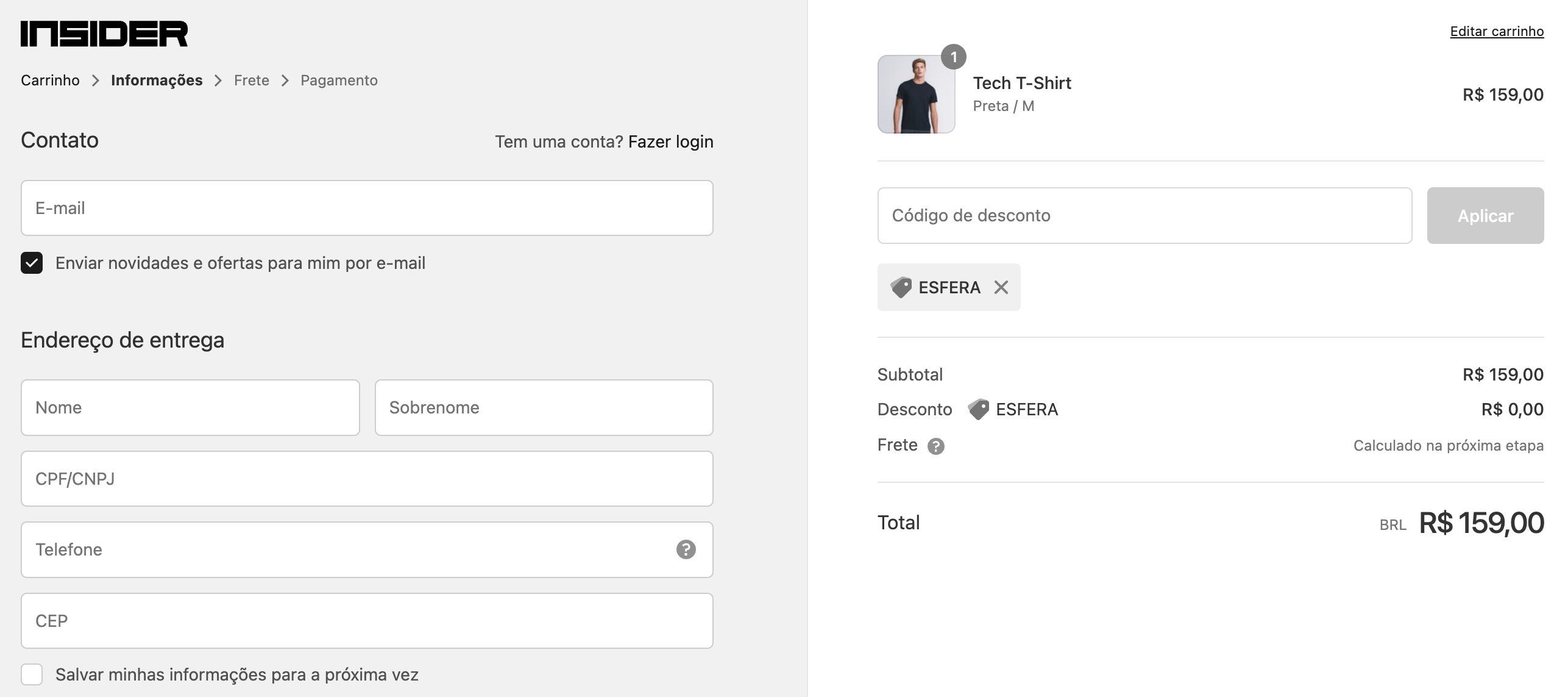Image resolution: width=1568 pixels, height=697 pixels.
Task: Click the Aplicar discount button
Action: click(1485, 216)
